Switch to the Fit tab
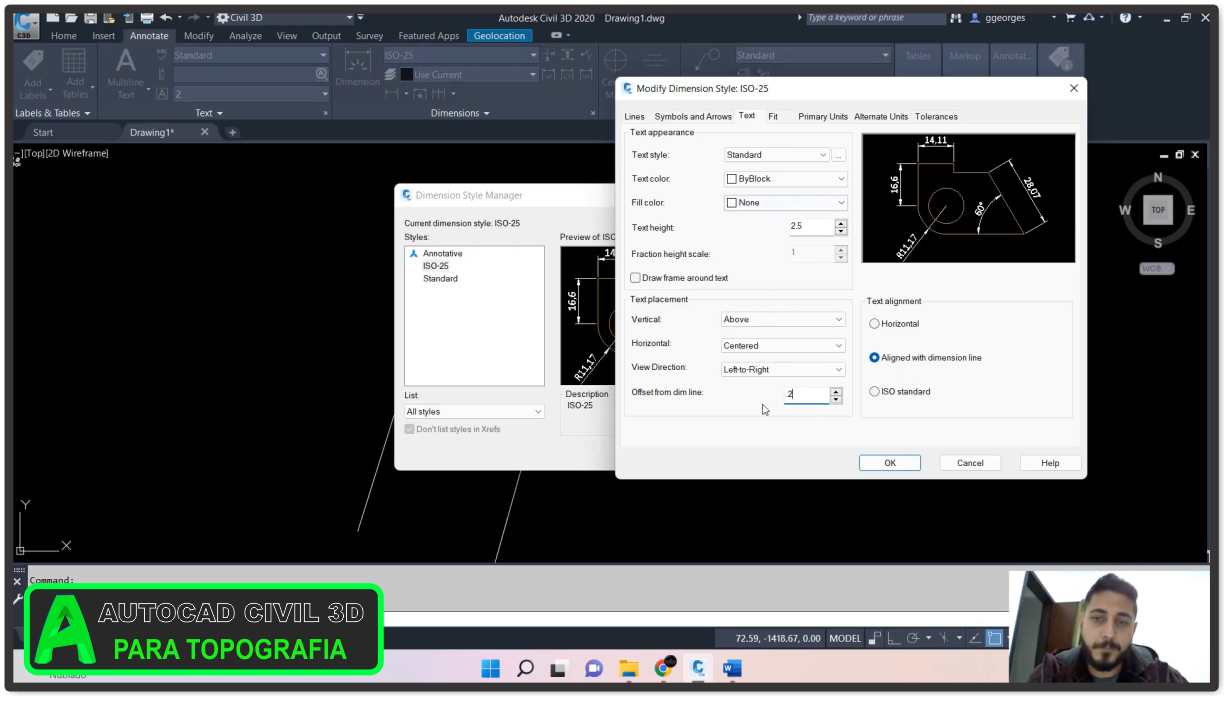The height and width of the screenshot is (702, 1229). [x=773, y=117]
